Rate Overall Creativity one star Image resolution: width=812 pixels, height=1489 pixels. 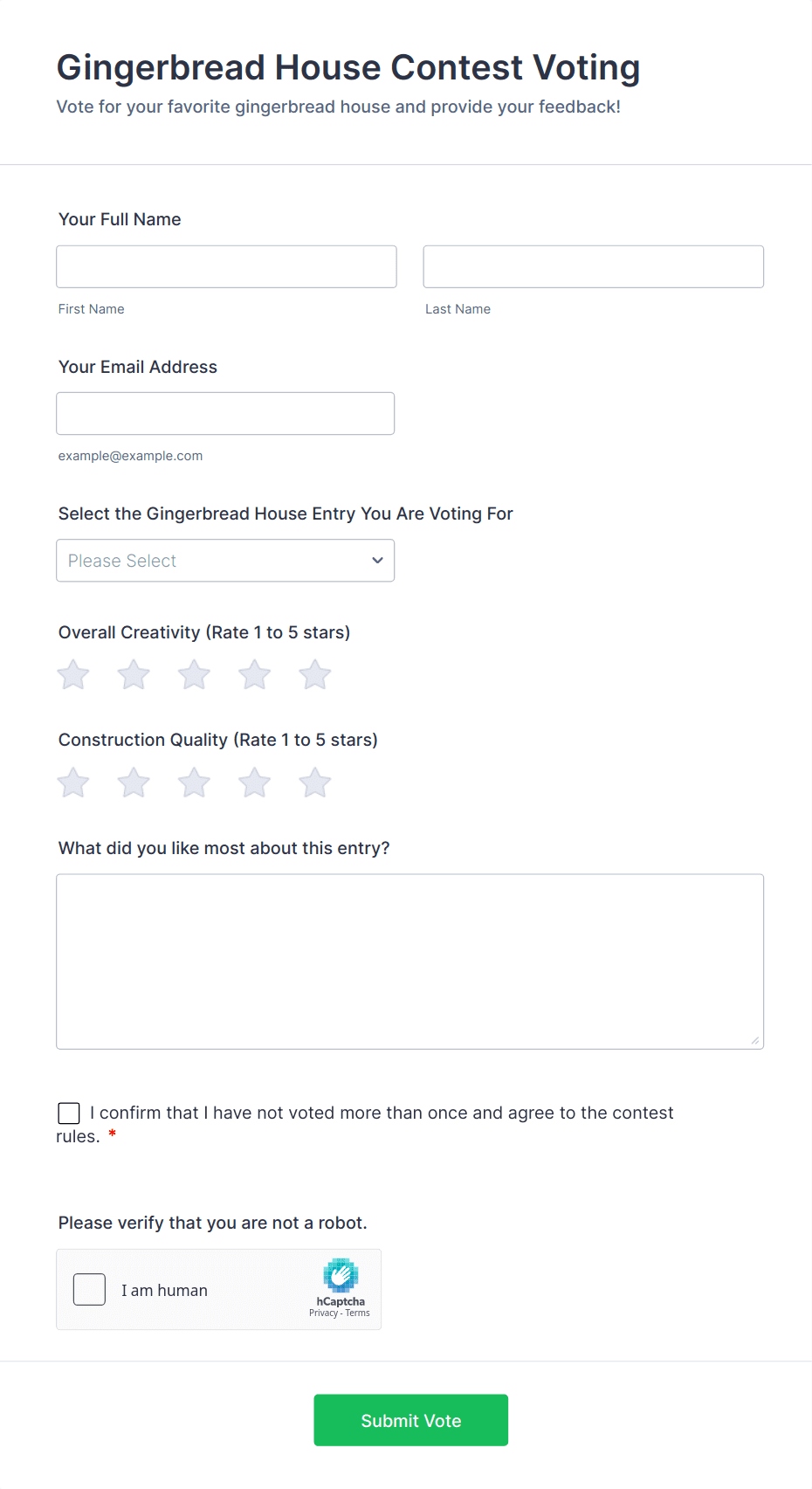[x=73, y=675]
